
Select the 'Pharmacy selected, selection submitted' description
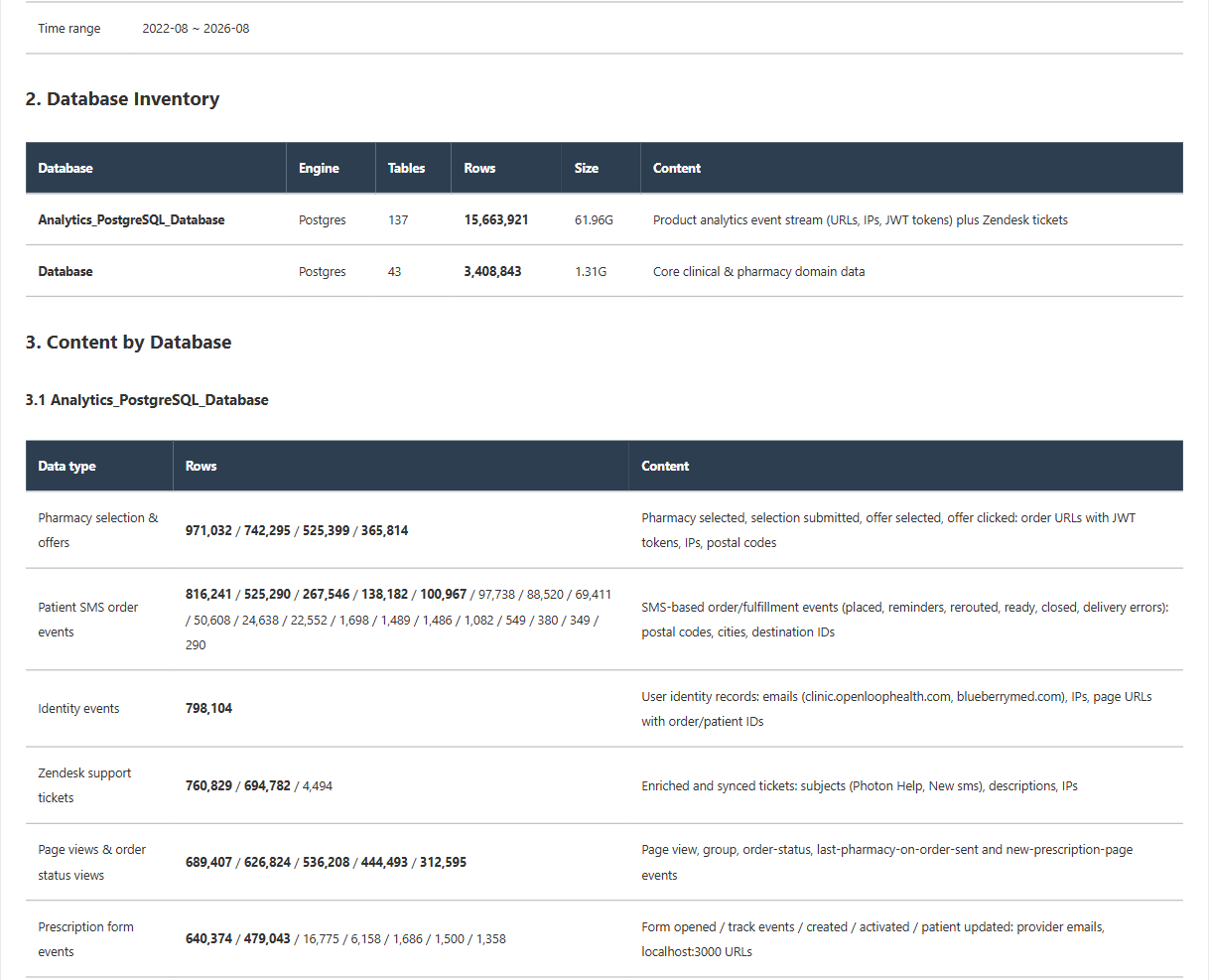click(x=888, y=530)
